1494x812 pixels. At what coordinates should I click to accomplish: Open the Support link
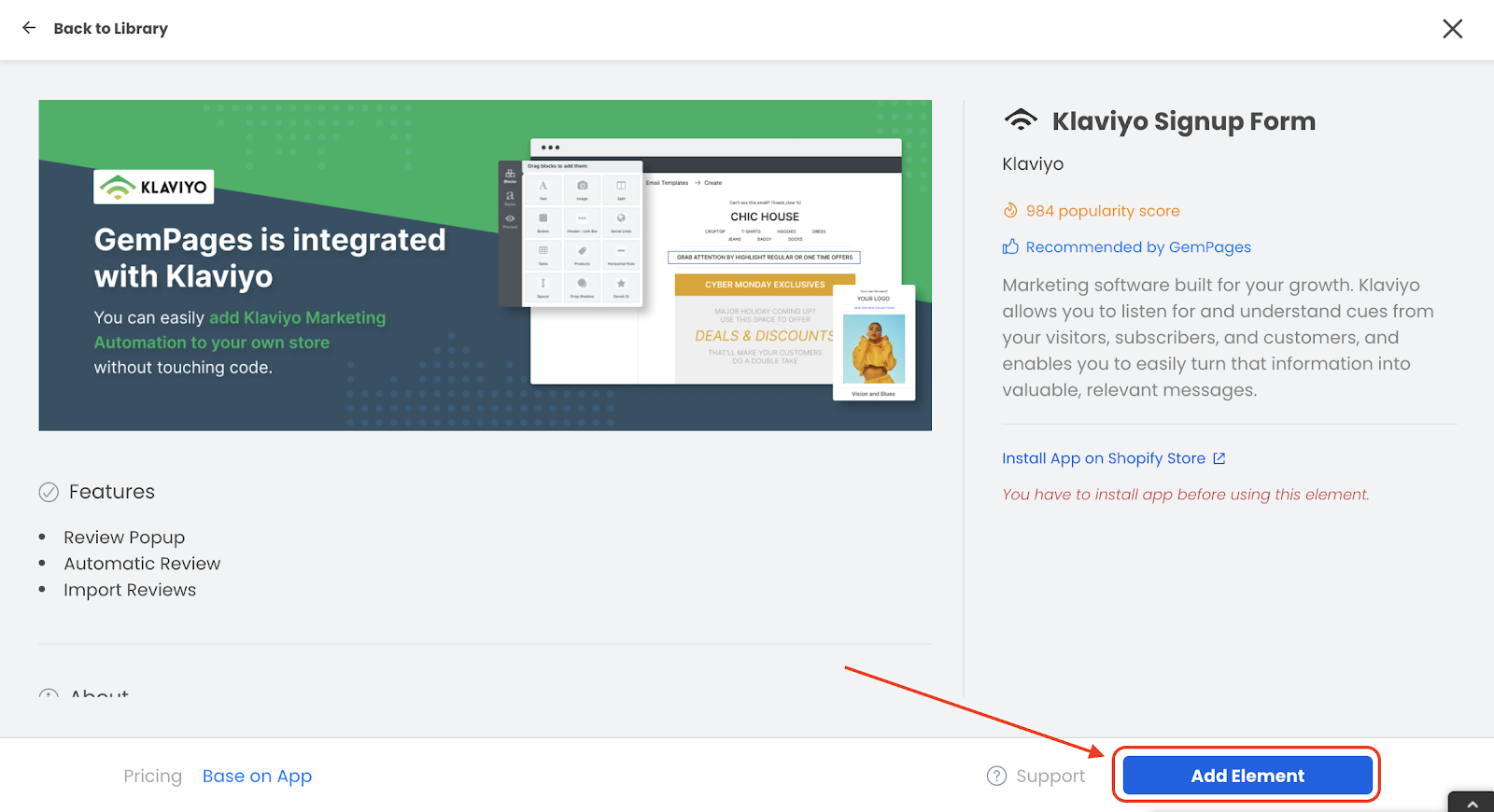(1050, 776)
